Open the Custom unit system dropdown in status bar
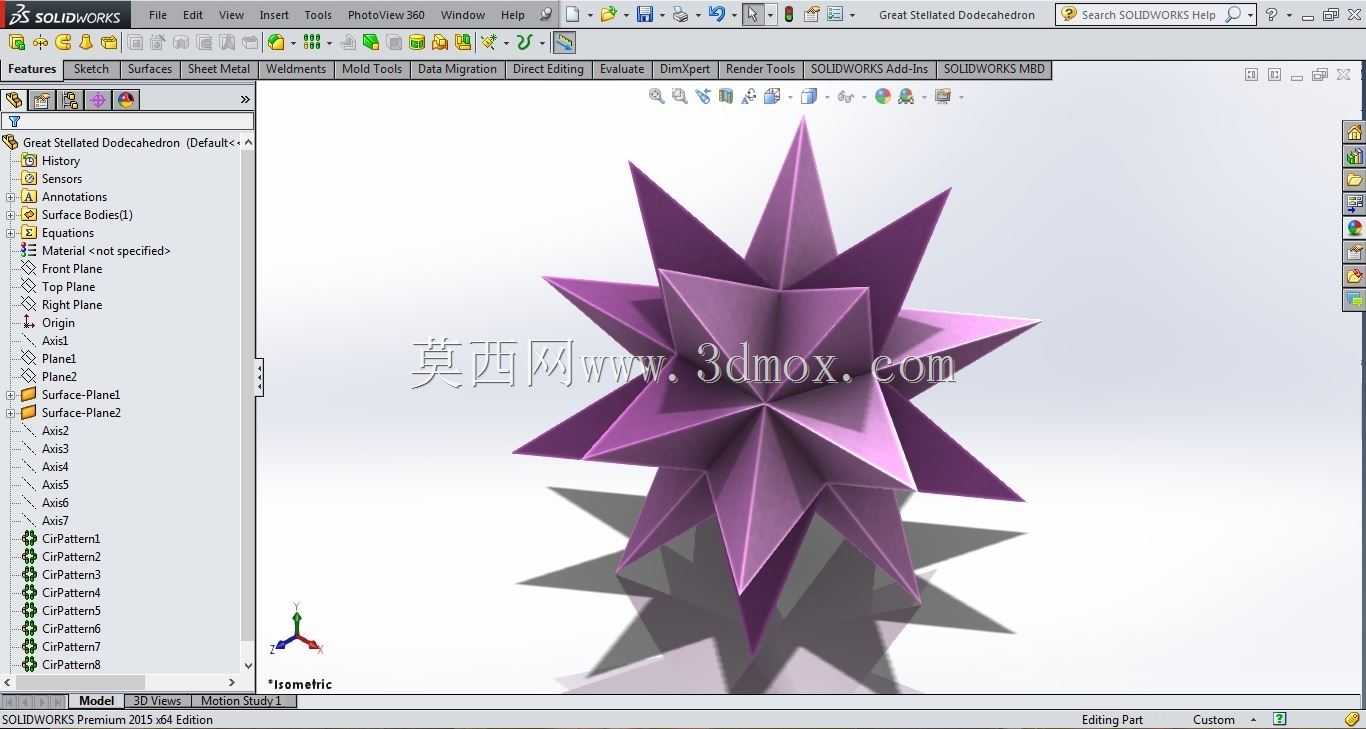Screen dimensions: 1366x729 [1253, 720]
